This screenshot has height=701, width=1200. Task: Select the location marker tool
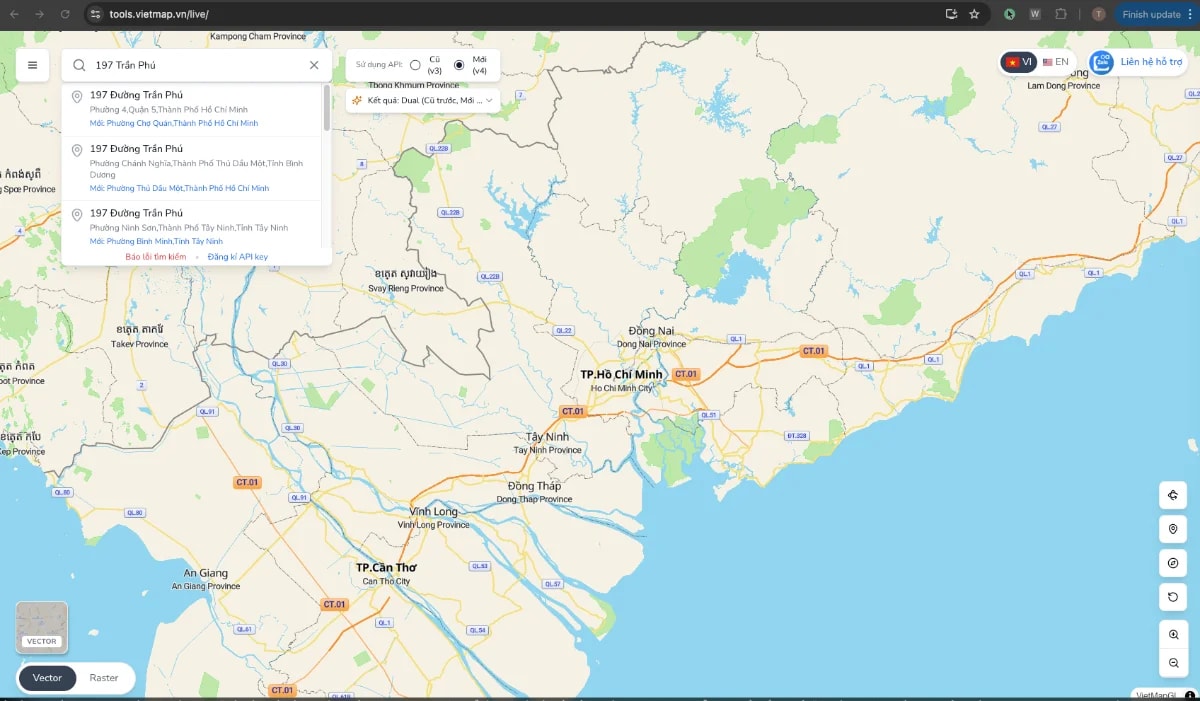click(x=1172, y=529)
